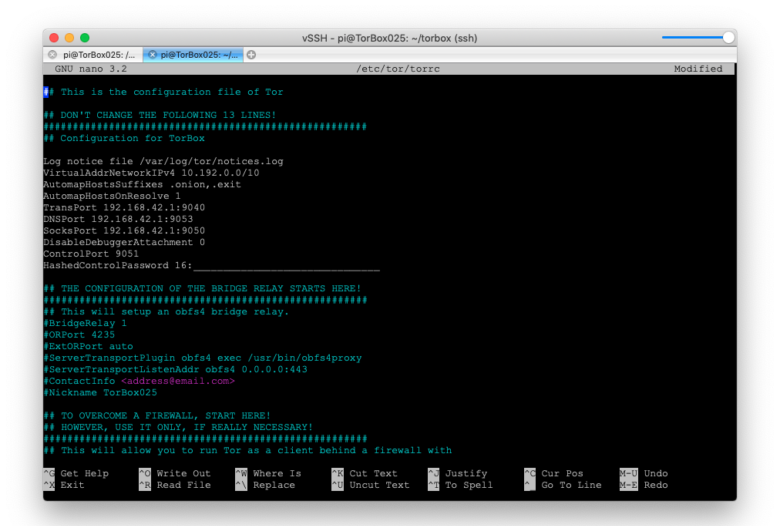The width and height of the screenshot is (780, 526).
Task: Click the #ExtORPort auto line
Action: point(88,346)
